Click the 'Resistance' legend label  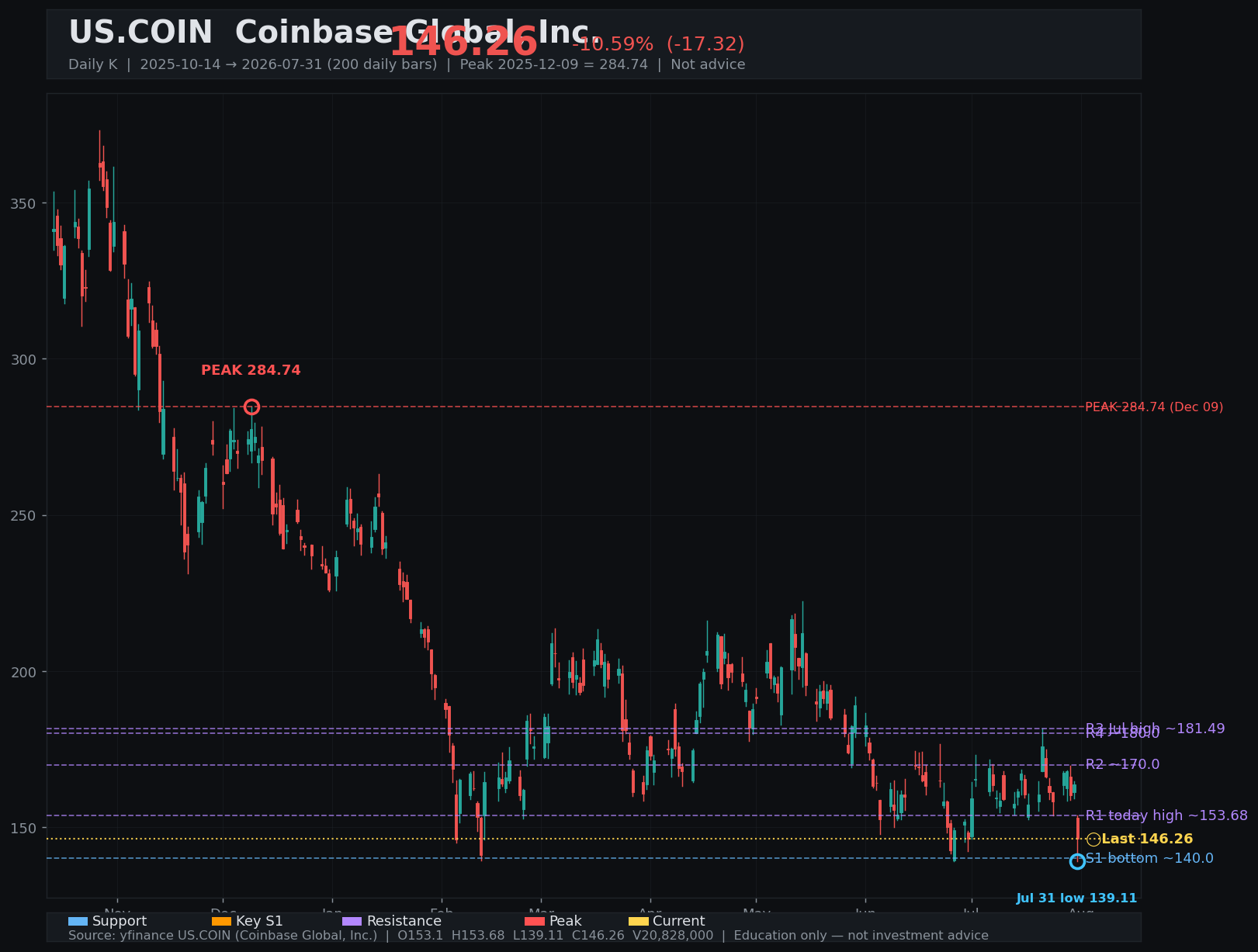coord(404,922)
